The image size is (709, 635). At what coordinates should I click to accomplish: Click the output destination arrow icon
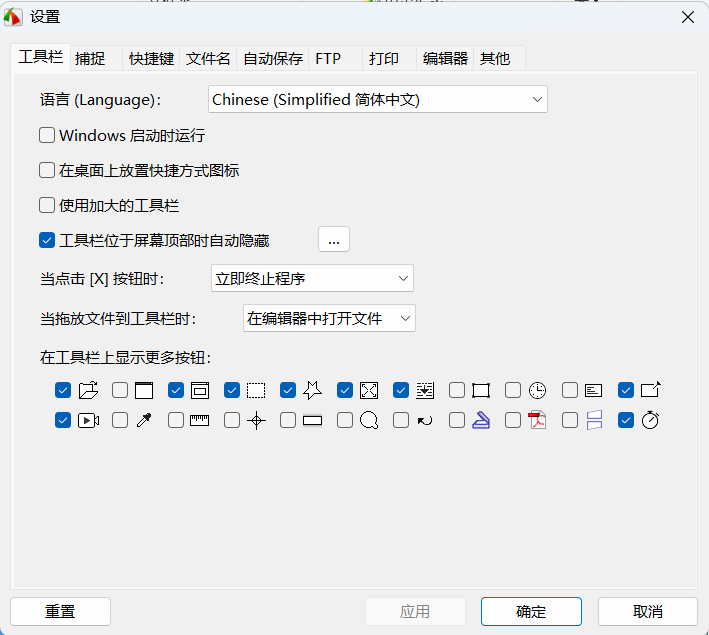pyautogui.click(x=651, y=389)
